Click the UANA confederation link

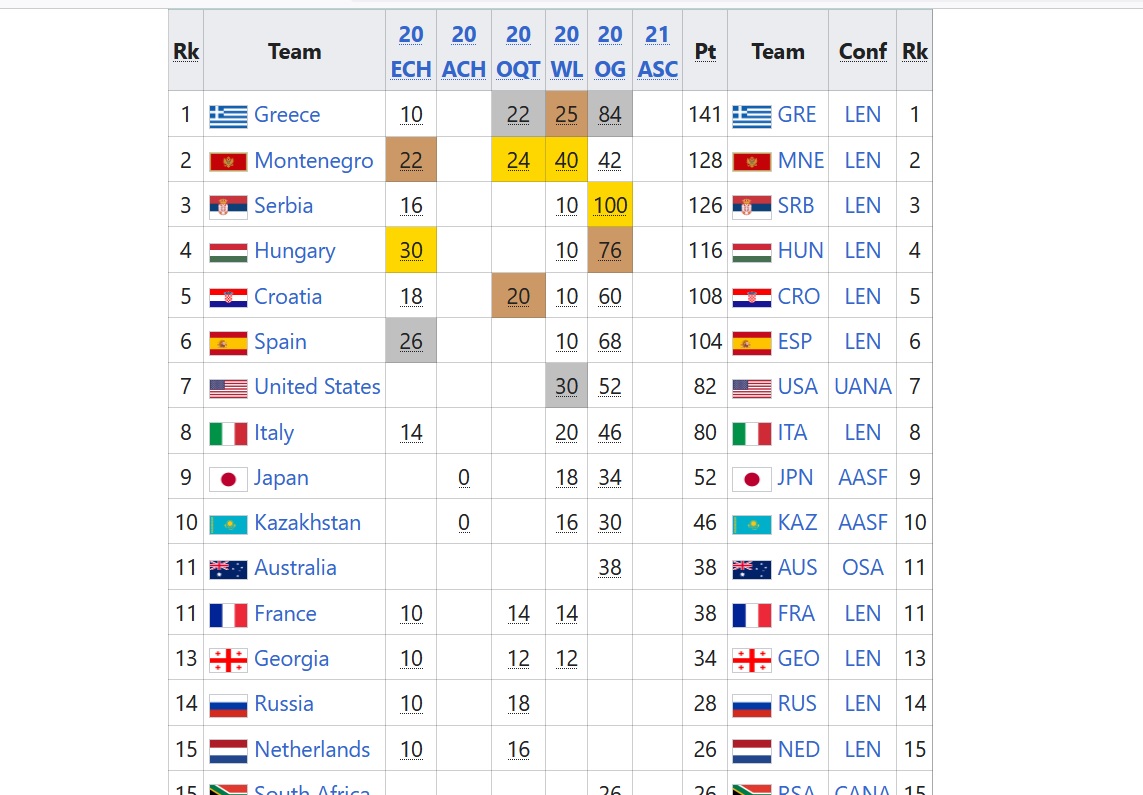tap(862, 387)
